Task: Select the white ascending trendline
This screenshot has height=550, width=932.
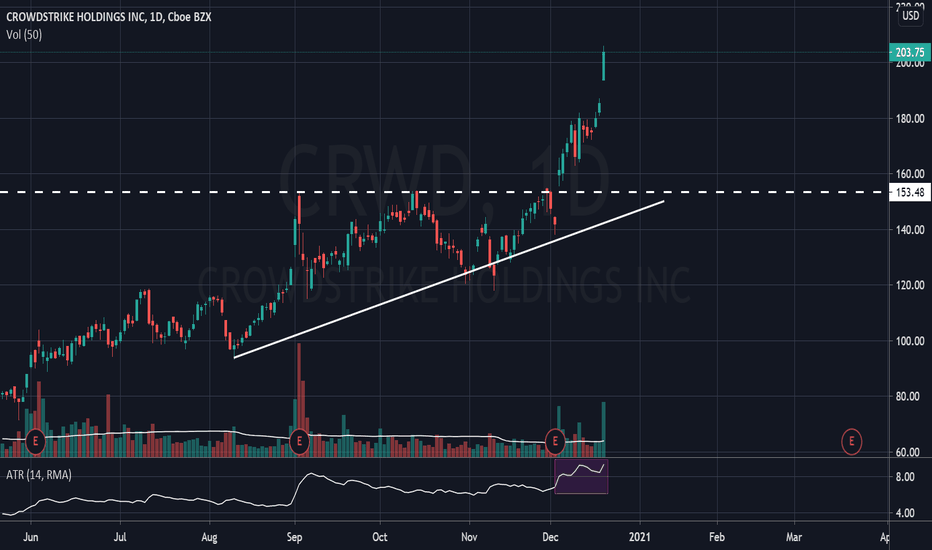Action: [x=449, y=279]
